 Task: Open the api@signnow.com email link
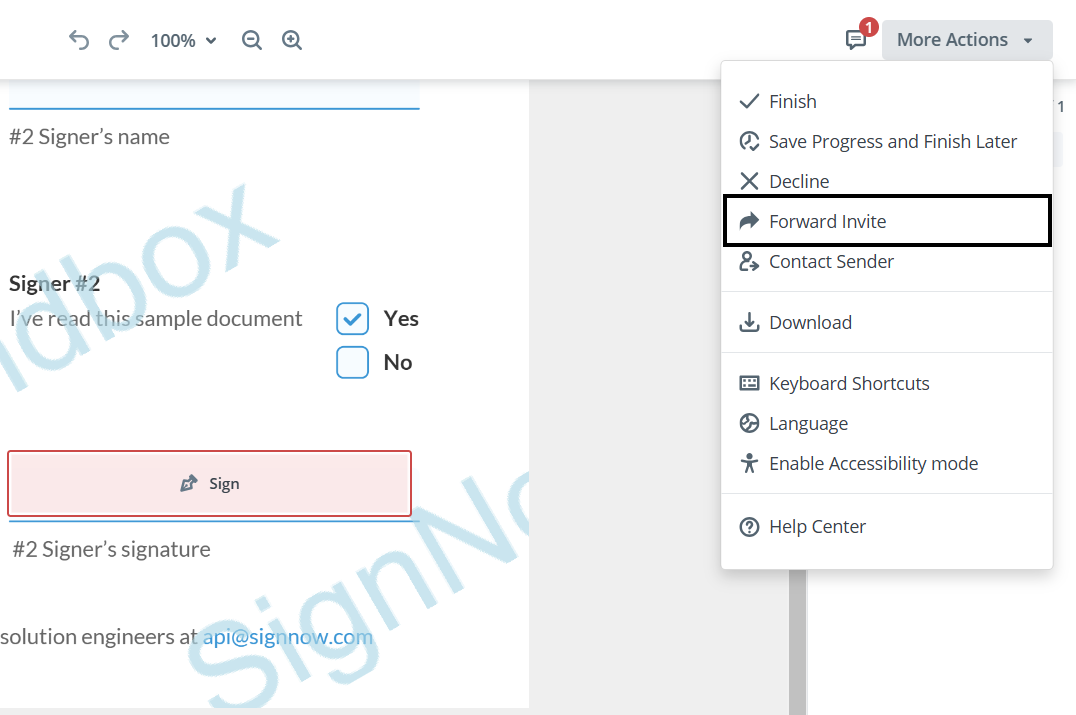click(x=288, y=637)
